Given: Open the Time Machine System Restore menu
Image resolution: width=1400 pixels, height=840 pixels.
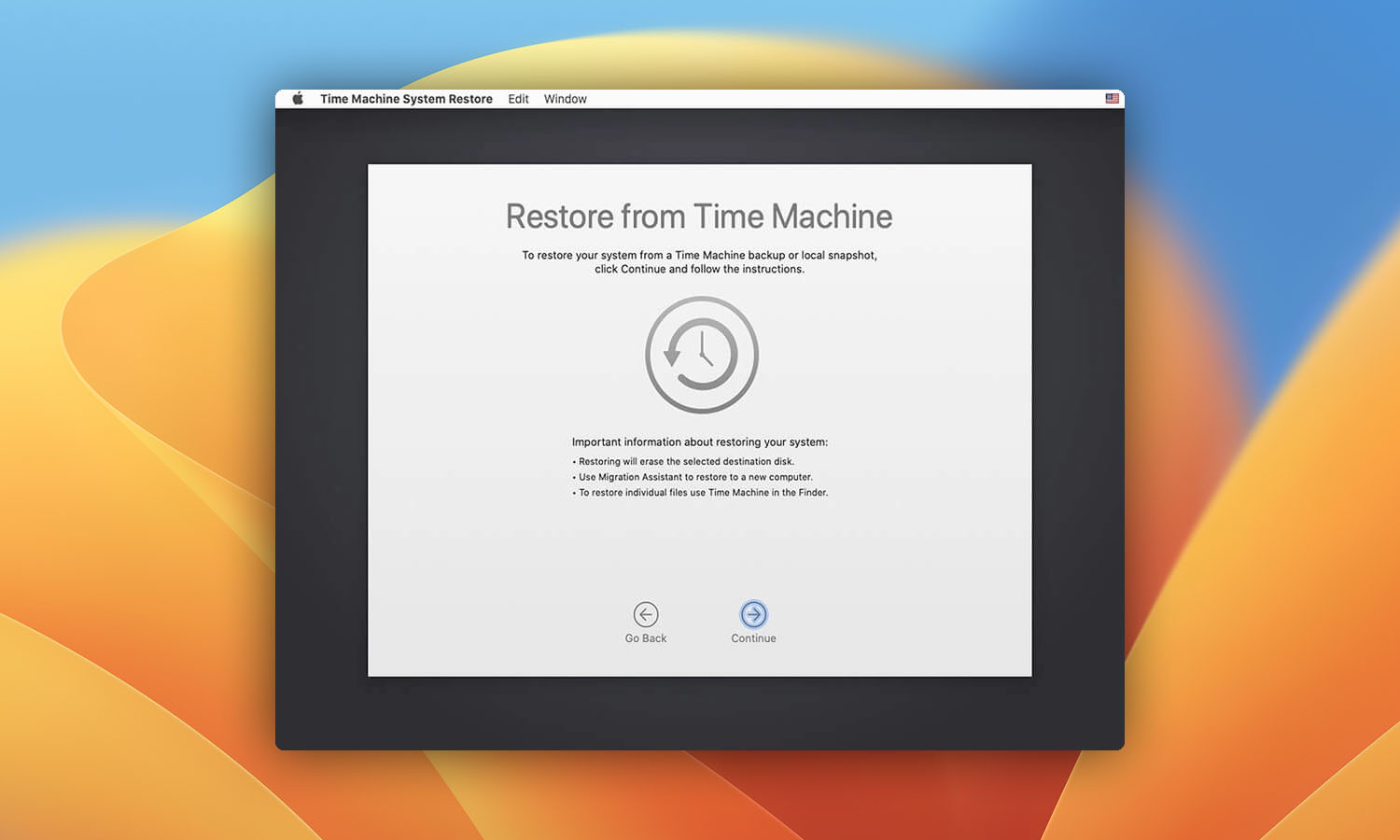Looking at the screenshot, I should [x=406, y=99].
